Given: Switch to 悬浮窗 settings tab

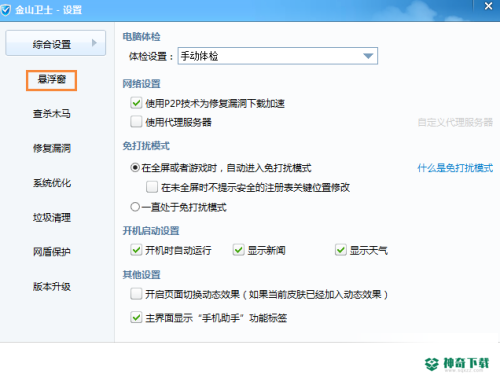Looking at the screenshot, I should [x=52, y=80].
